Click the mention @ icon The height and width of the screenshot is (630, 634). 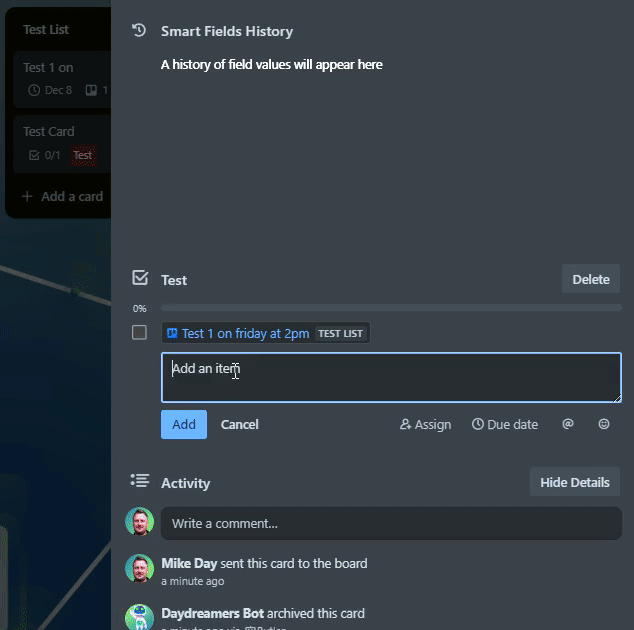568,424
